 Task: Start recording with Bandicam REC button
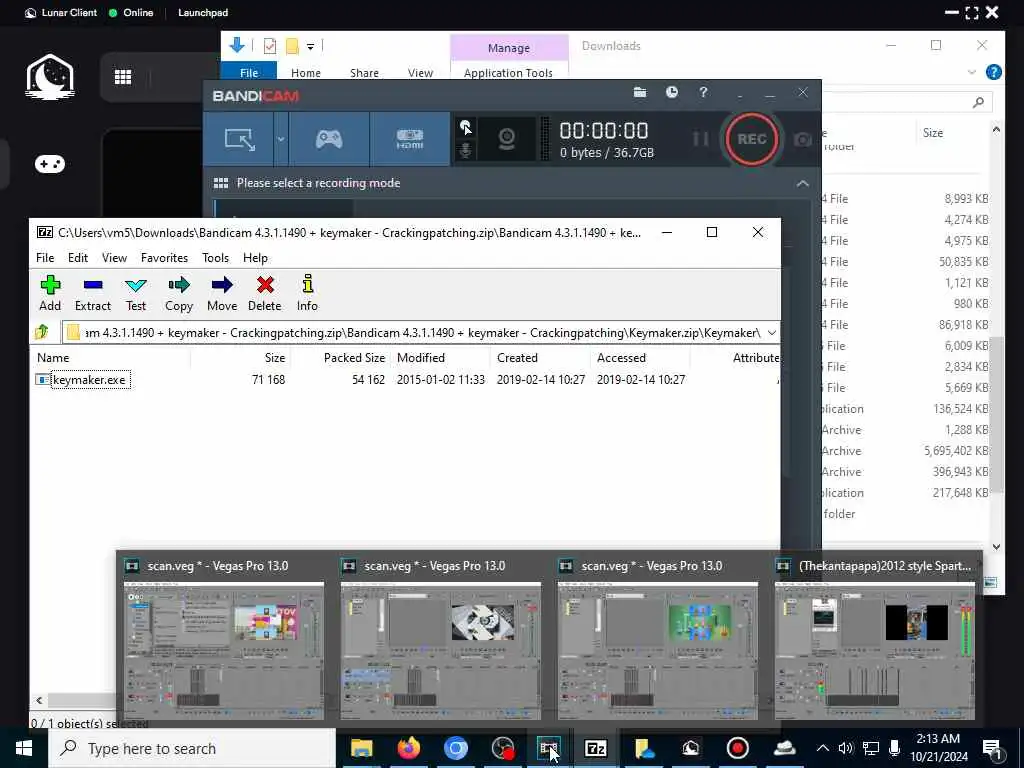[x=752, y=139]
